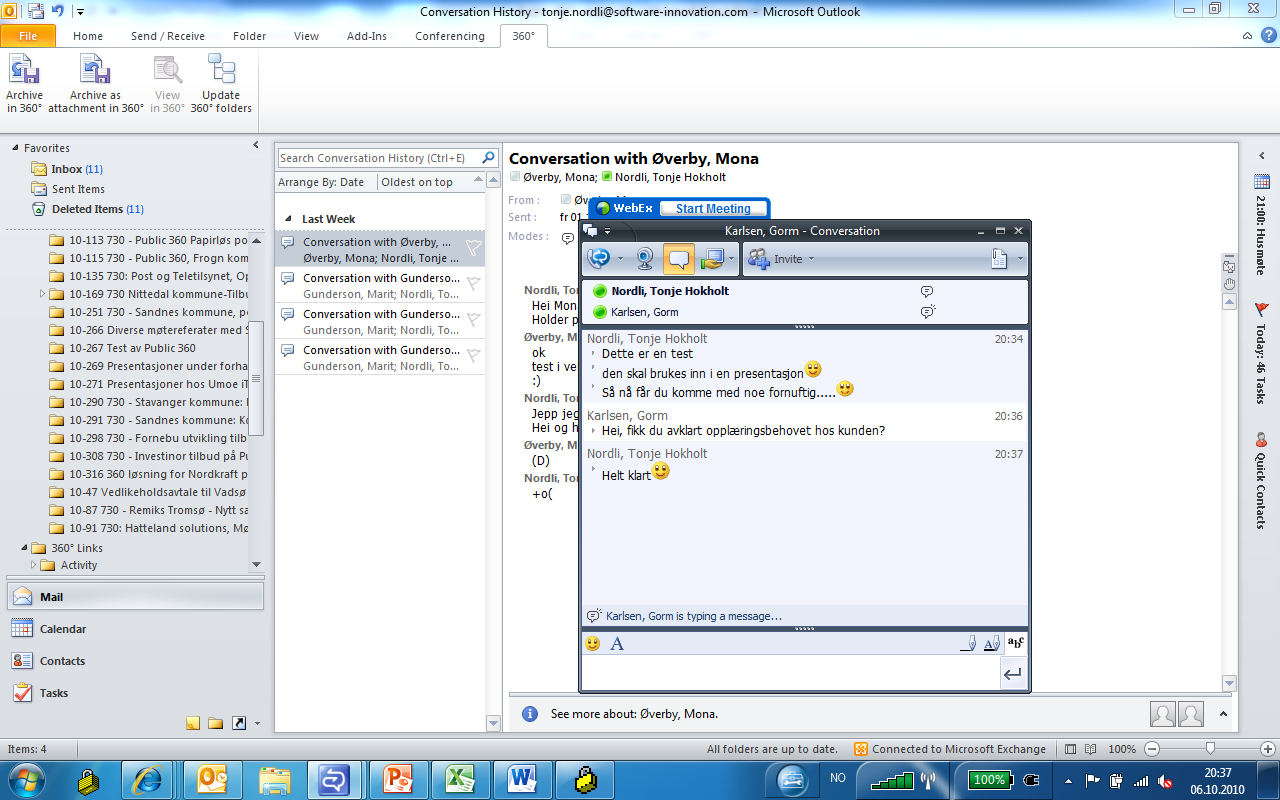The height and width of the screenshot is (800, 1280).
Task: Start webcam video in conversation window
Action: pos(646,259)
